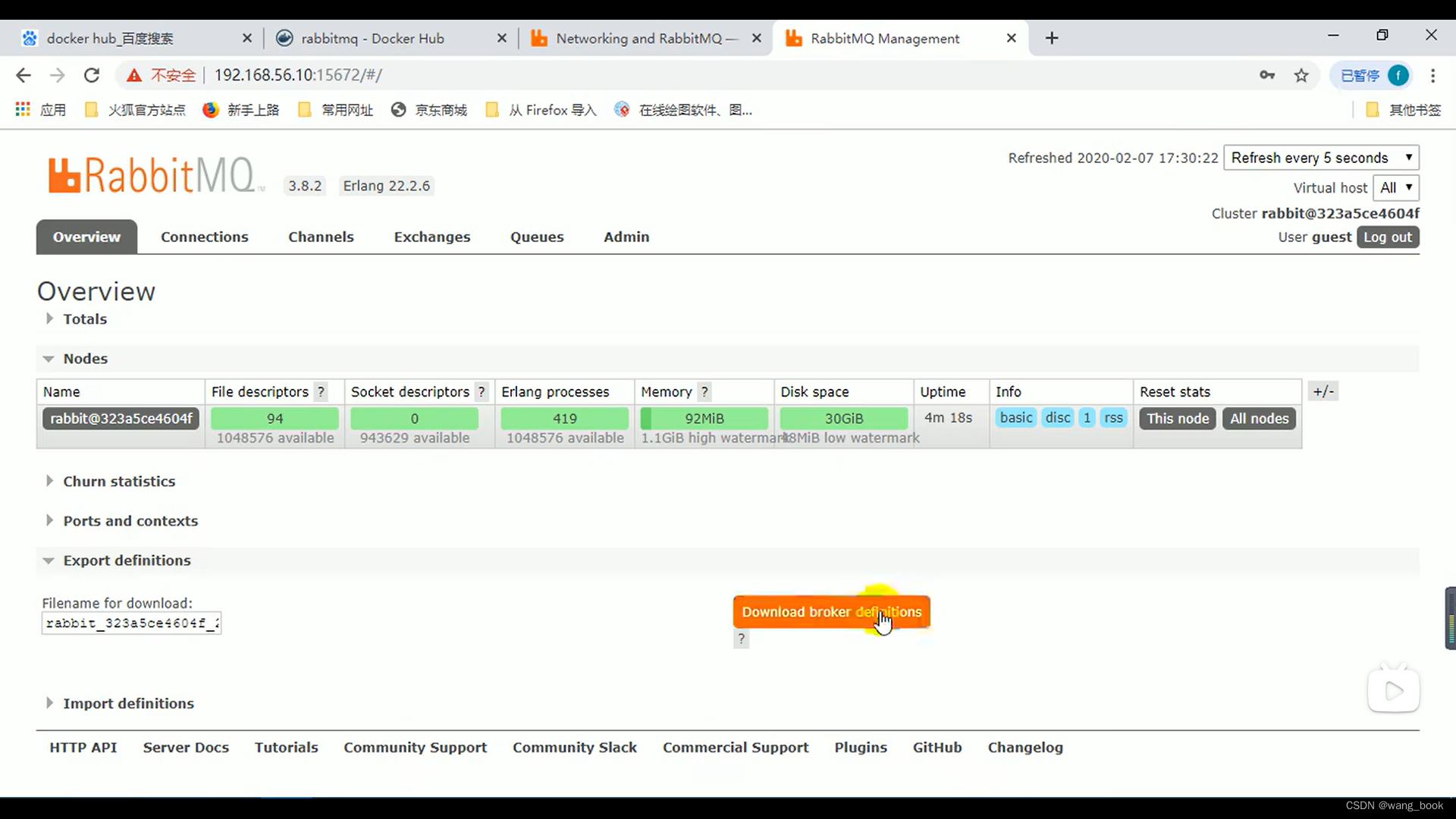This screenshot has width=1456, height=819.
Task: Click the filename input field
Action: click(131, 622)
